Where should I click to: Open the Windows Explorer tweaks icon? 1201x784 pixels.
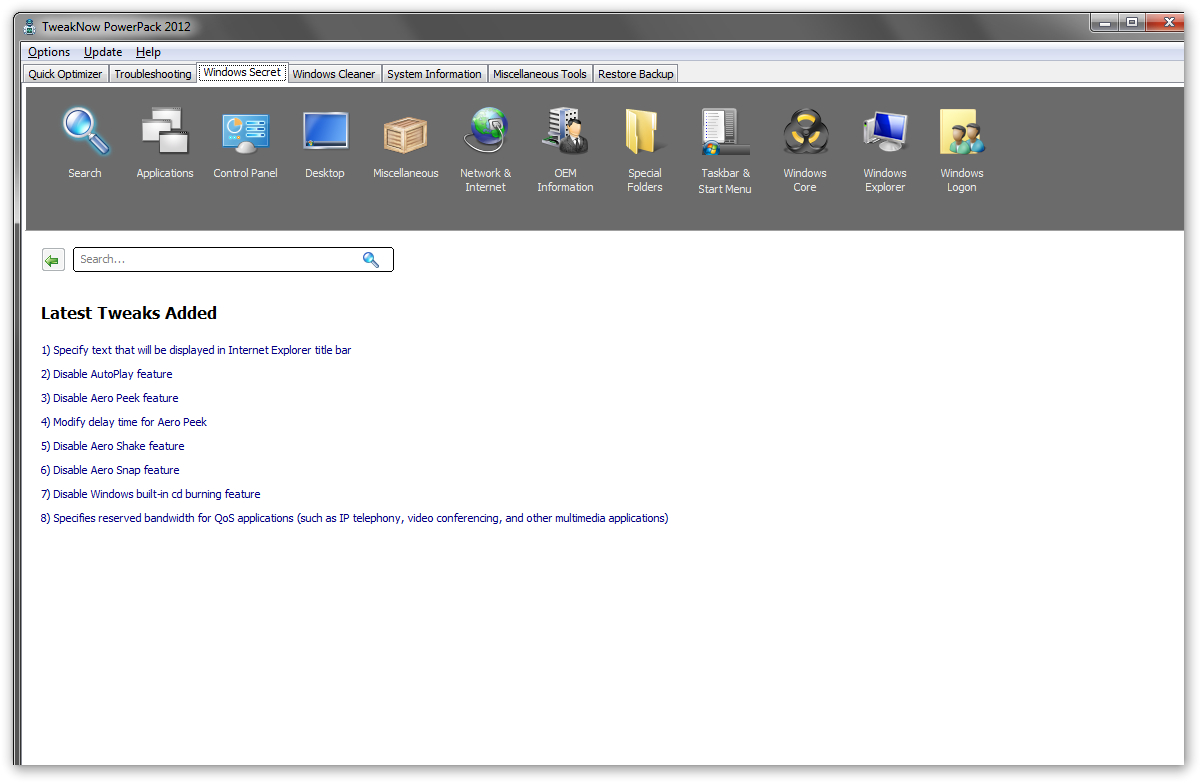click(x=885, y=131)
